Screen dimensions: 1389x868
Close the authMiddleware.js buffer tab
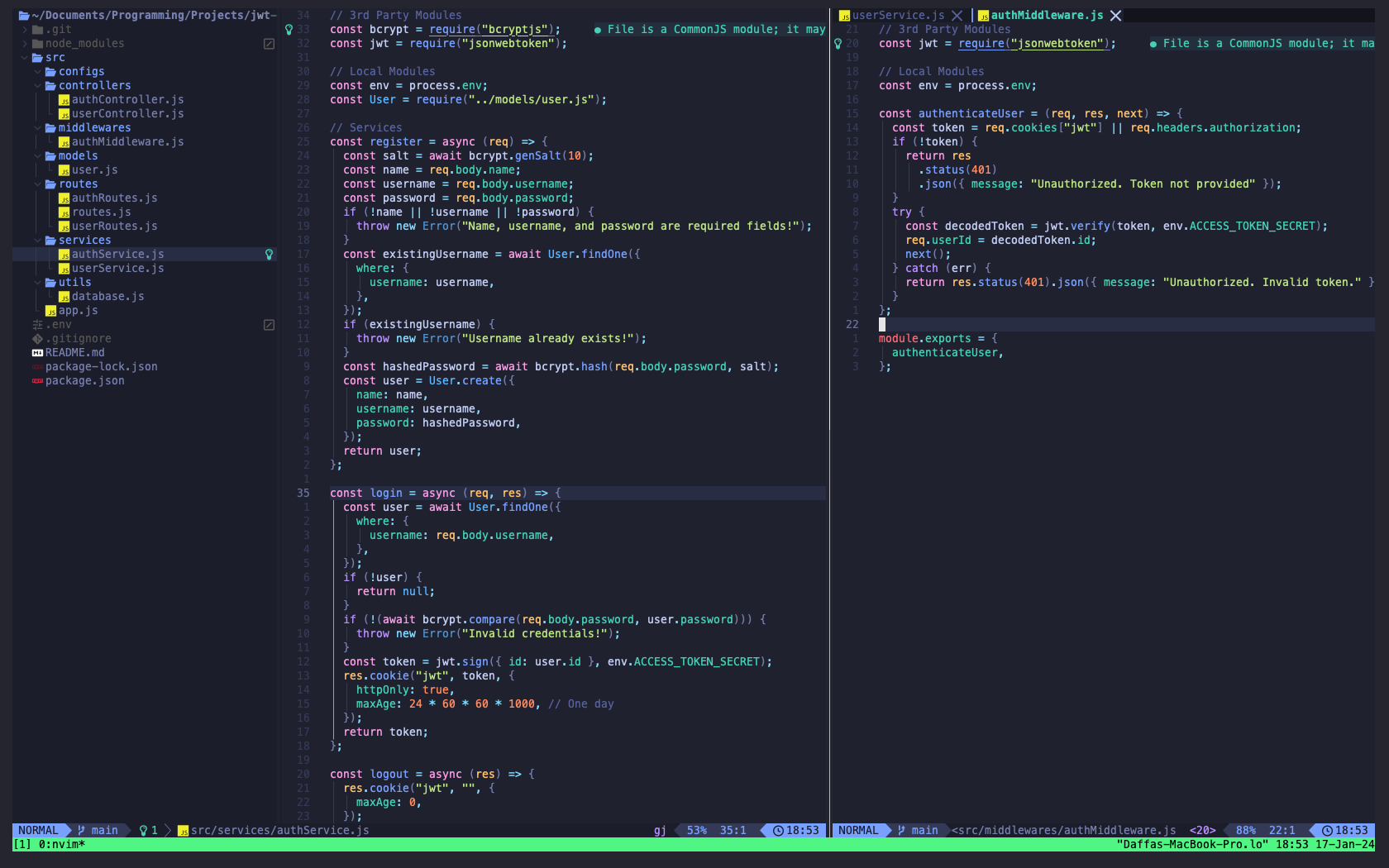click(1115, 16)
